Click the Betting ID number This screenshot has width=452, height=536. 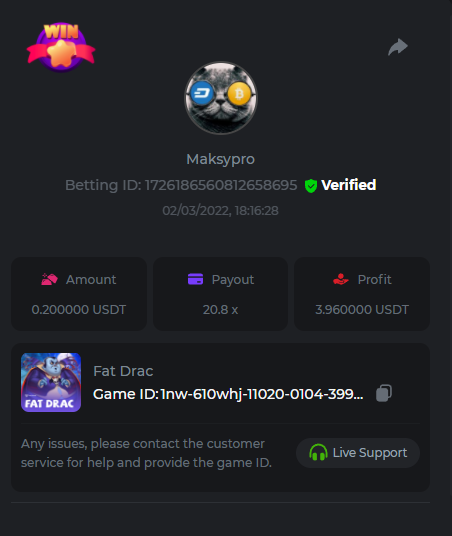pyautogui.click(x=221, y=185)
